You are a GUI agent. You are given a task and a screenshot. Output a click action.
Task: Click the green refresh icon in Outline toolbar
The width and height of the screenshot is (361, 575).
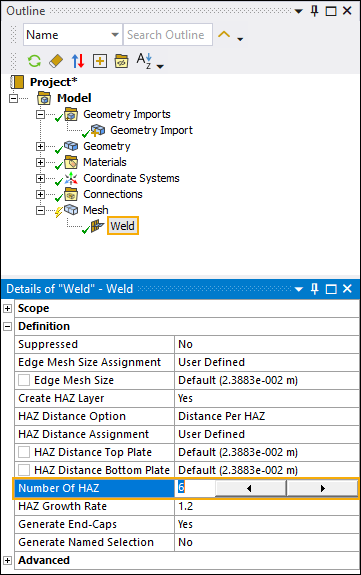(x=34, y=61)
